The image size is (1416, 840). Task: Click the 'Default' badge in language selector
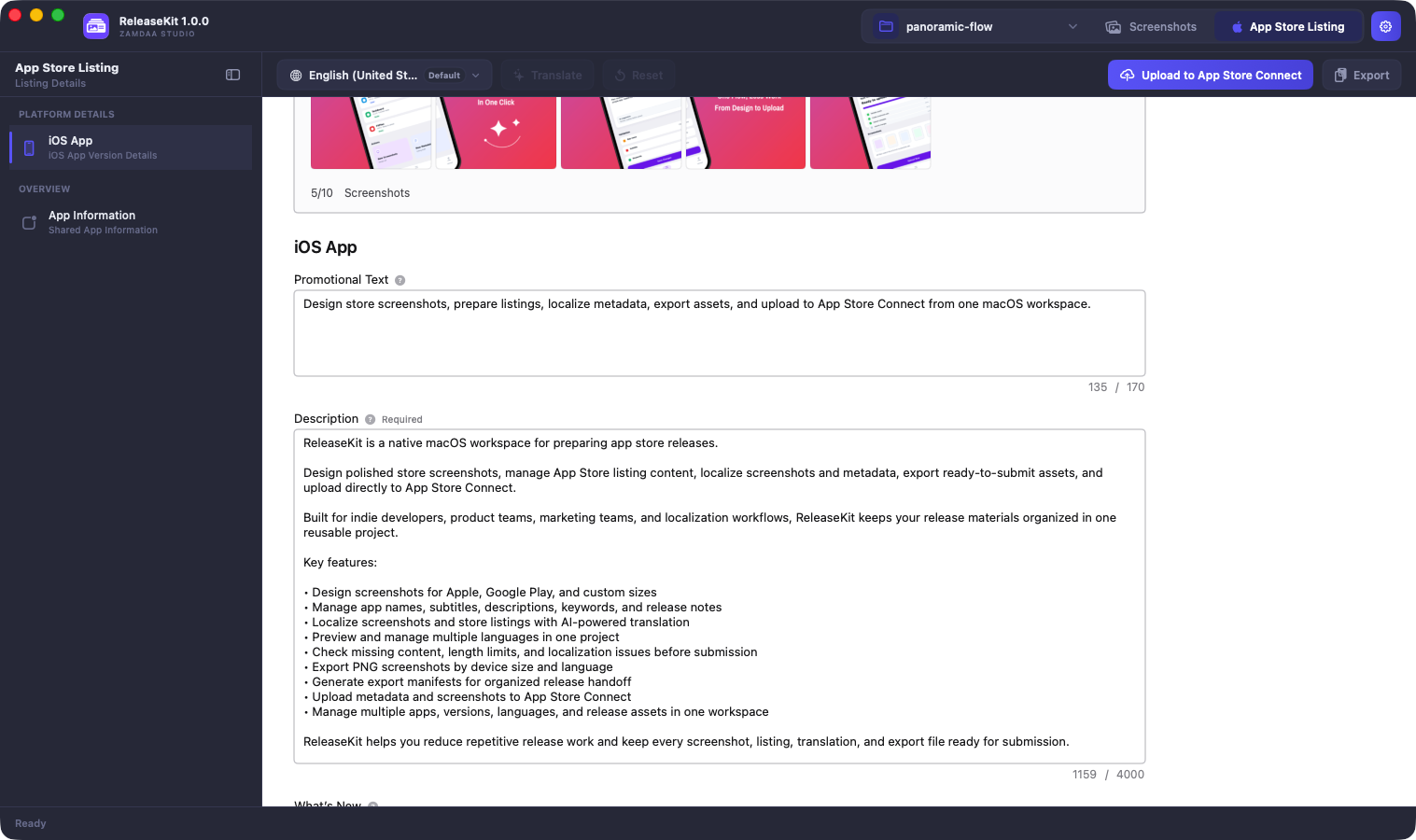click(444, 76)
